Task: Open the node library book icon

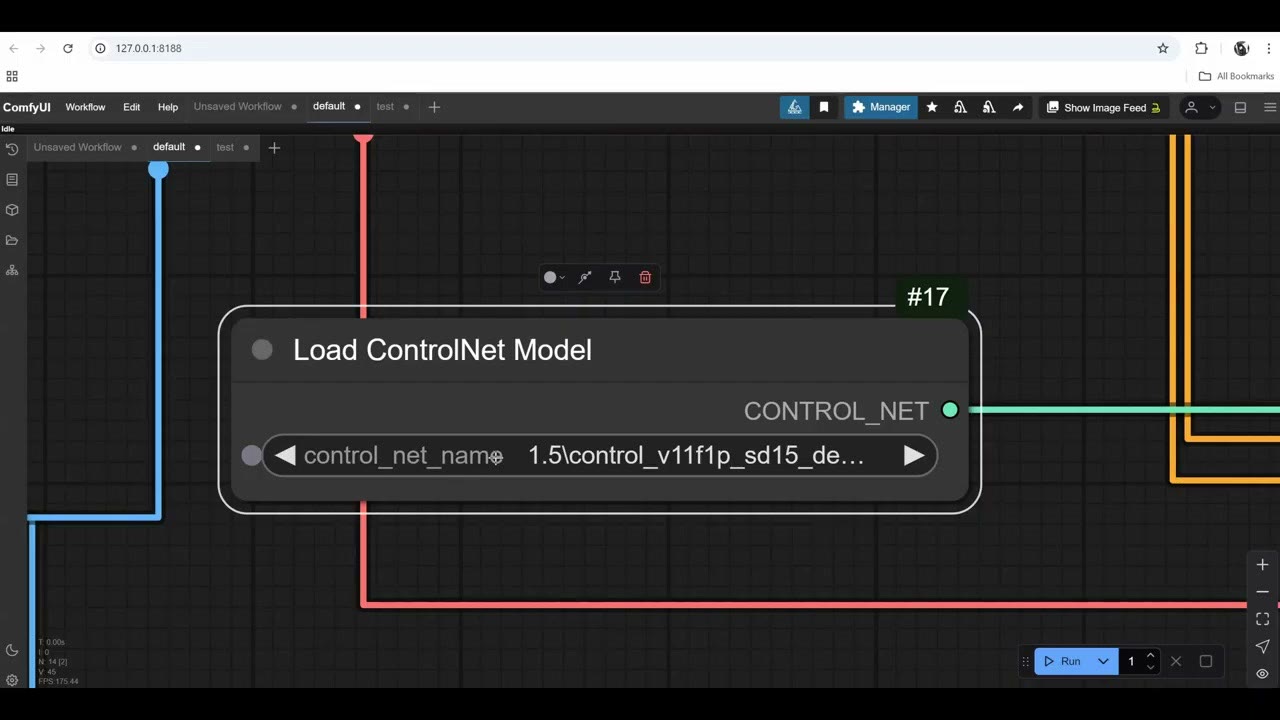Action: (12, 180)
